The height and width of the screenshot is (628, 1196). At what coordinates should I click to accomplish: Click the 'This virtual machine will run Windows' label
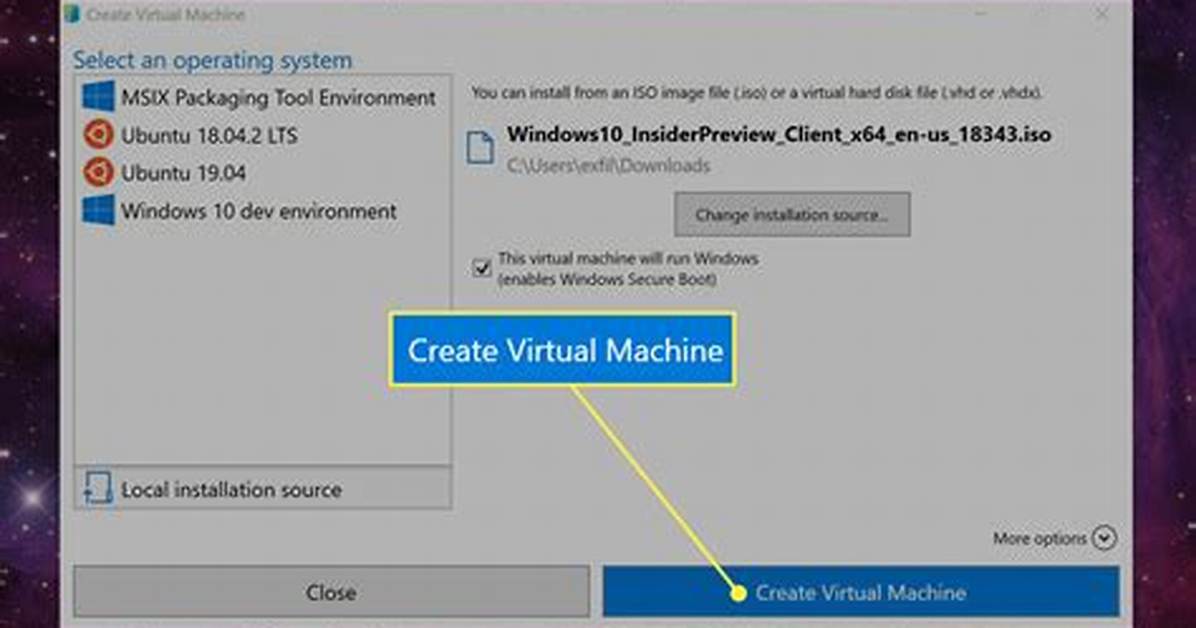(x=629, y=269)
